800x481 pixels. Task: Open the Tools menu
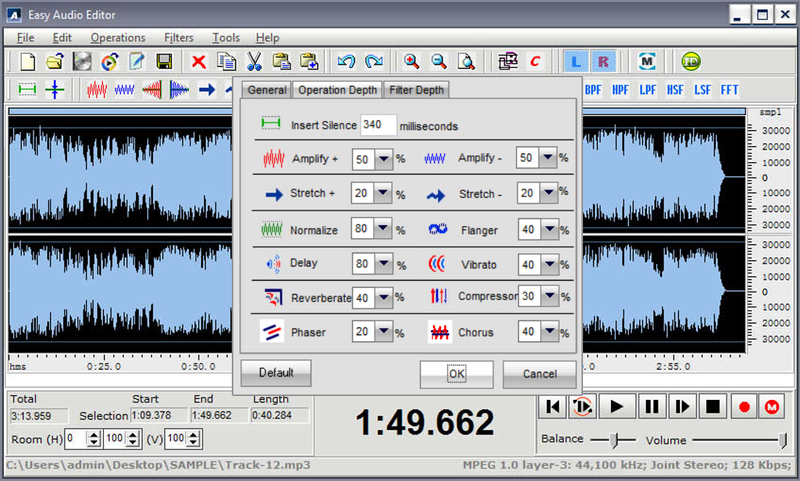(226, 38)
